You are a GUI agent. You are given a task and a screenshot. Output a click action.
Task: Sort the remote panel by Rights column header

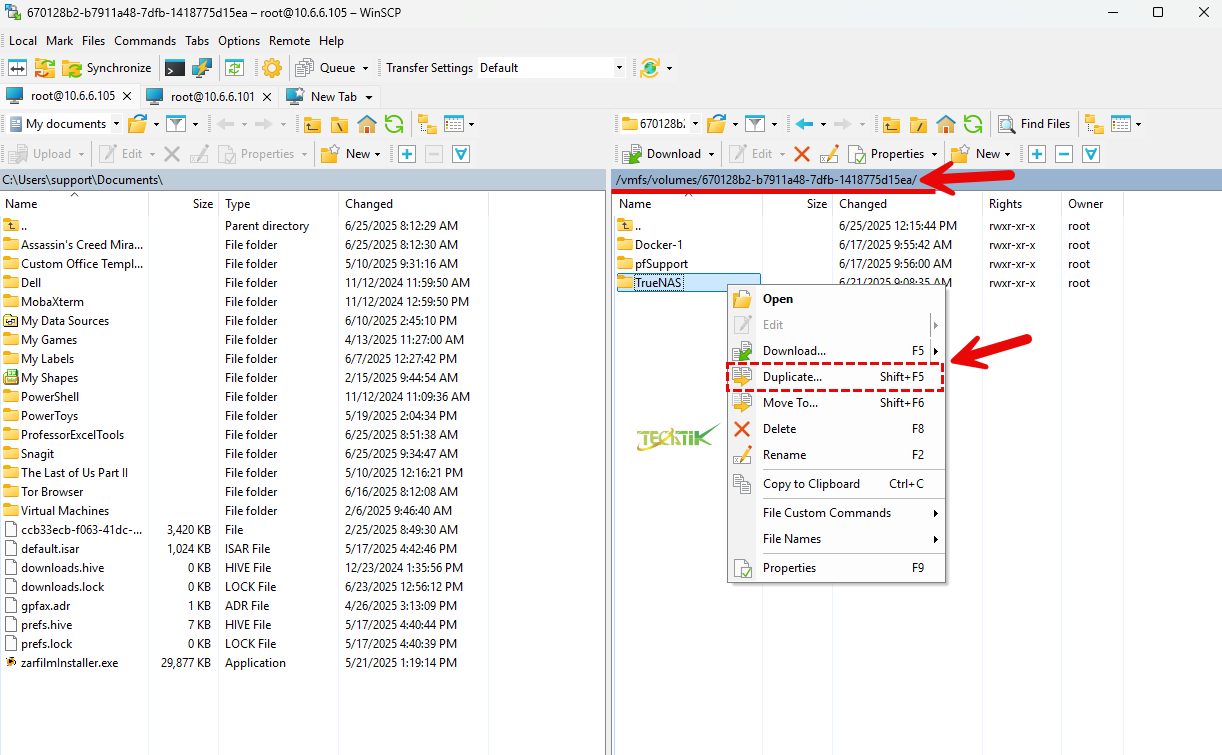1021,204
